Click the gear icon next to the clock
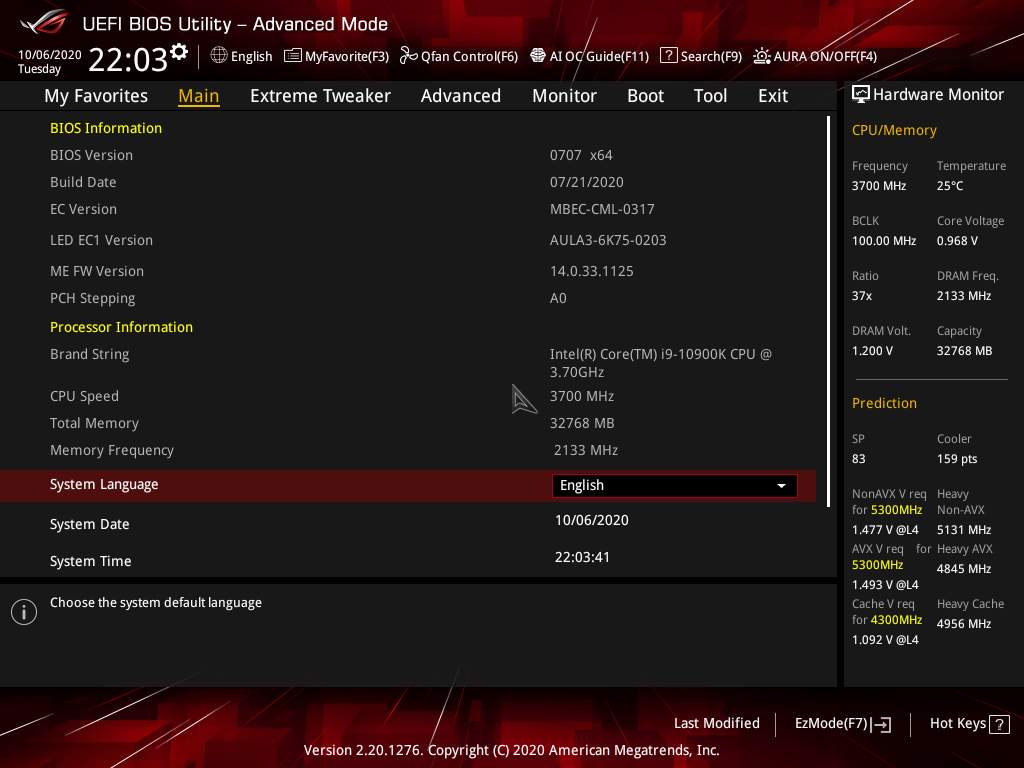Image resolution: width=1024 pixels, height=768 pixels. point(179,52)
